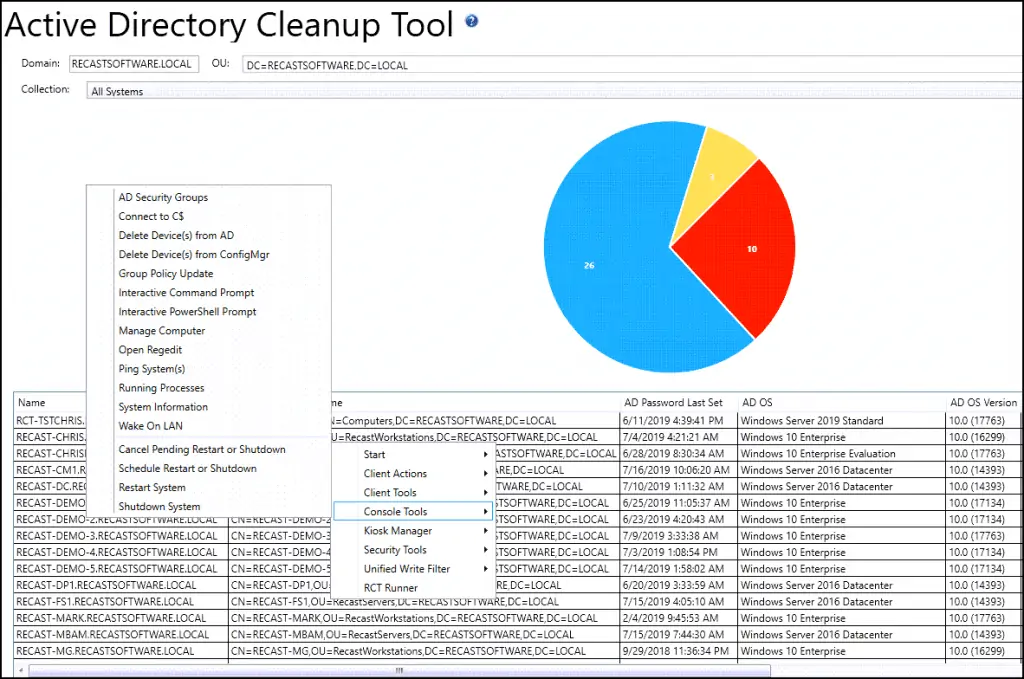Click the horizontal scrollbar under the table
This screenshot has width=1024, height=679.
tap(400, 670)
